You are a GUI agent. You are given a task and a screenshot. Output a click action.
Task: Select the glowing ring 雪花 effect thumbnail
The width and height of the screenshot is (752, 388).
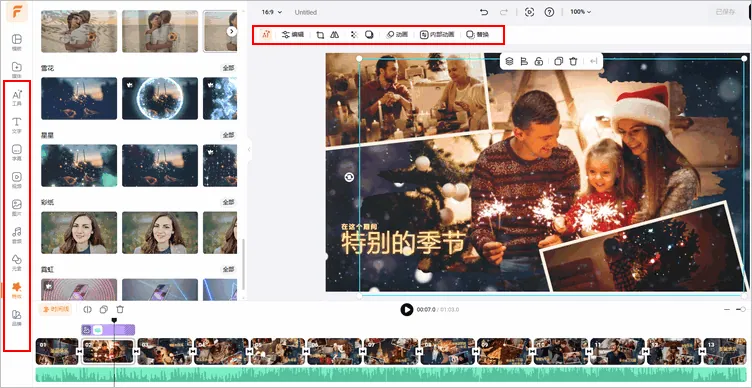pos(160,98)
